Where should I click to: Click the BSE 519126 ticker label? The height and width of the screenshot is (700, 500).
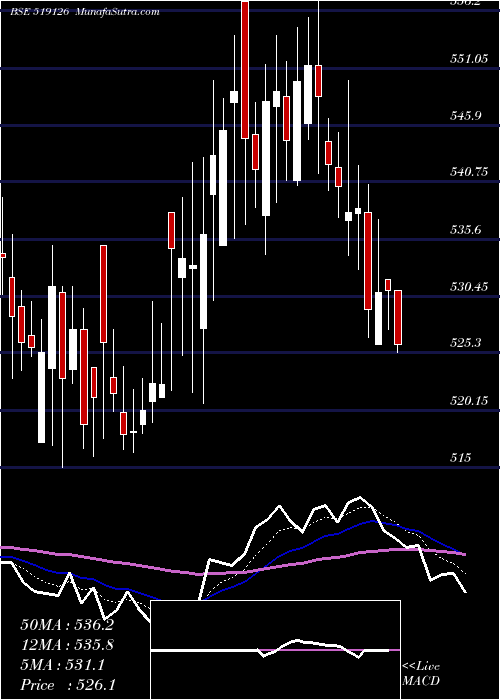pyautogui.click(x=39, y=12)
